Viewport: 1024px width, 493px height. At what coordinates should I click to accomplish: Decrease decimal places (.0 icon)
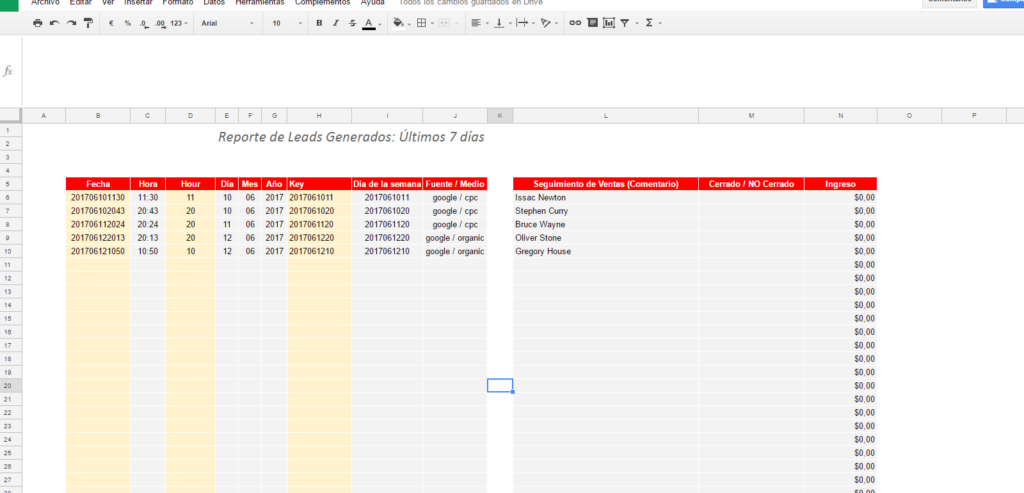point(144,23)
